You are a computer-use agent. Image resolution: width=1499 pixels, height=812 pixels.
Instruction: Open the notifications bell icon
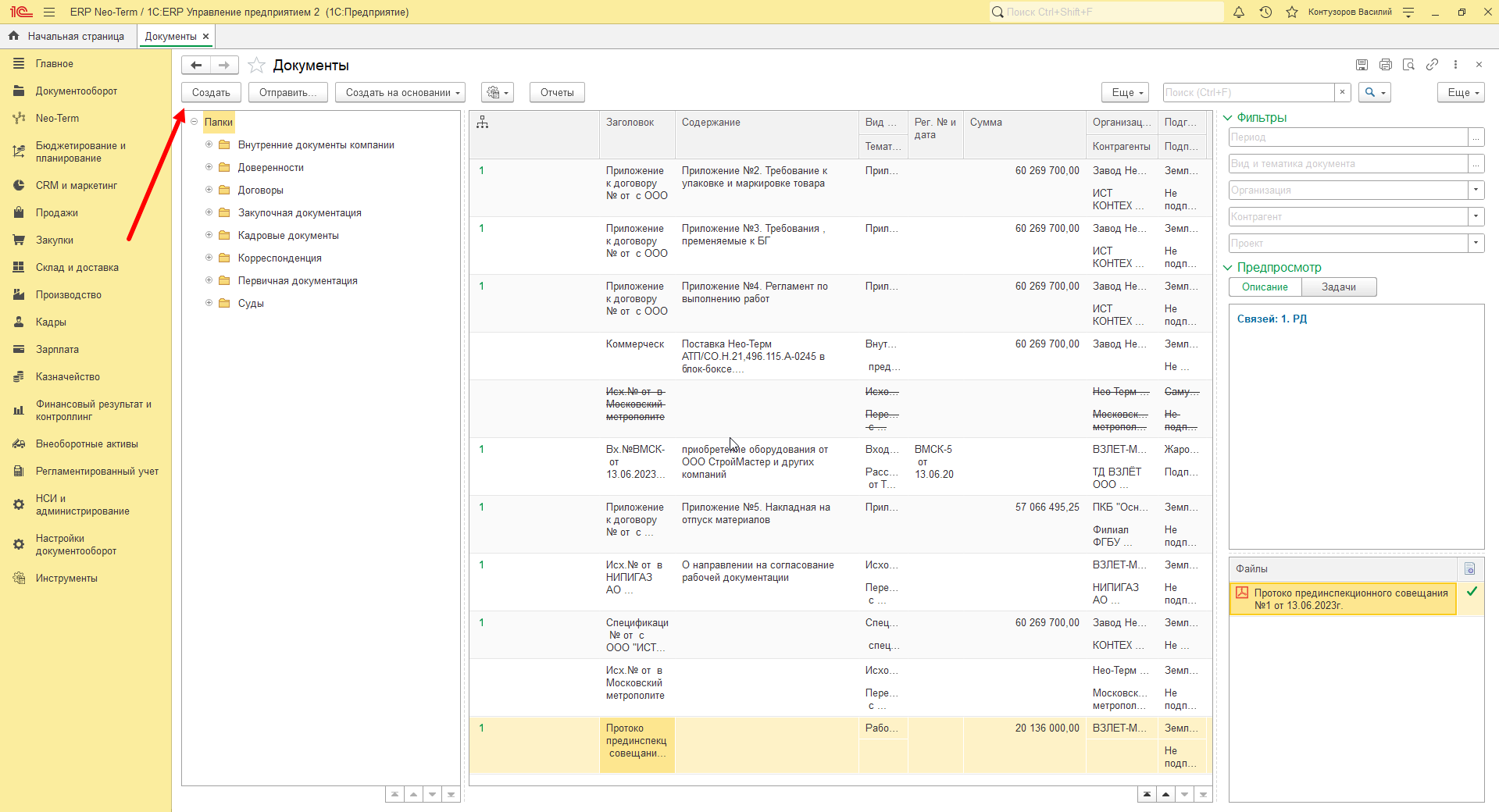point(1239,12)
